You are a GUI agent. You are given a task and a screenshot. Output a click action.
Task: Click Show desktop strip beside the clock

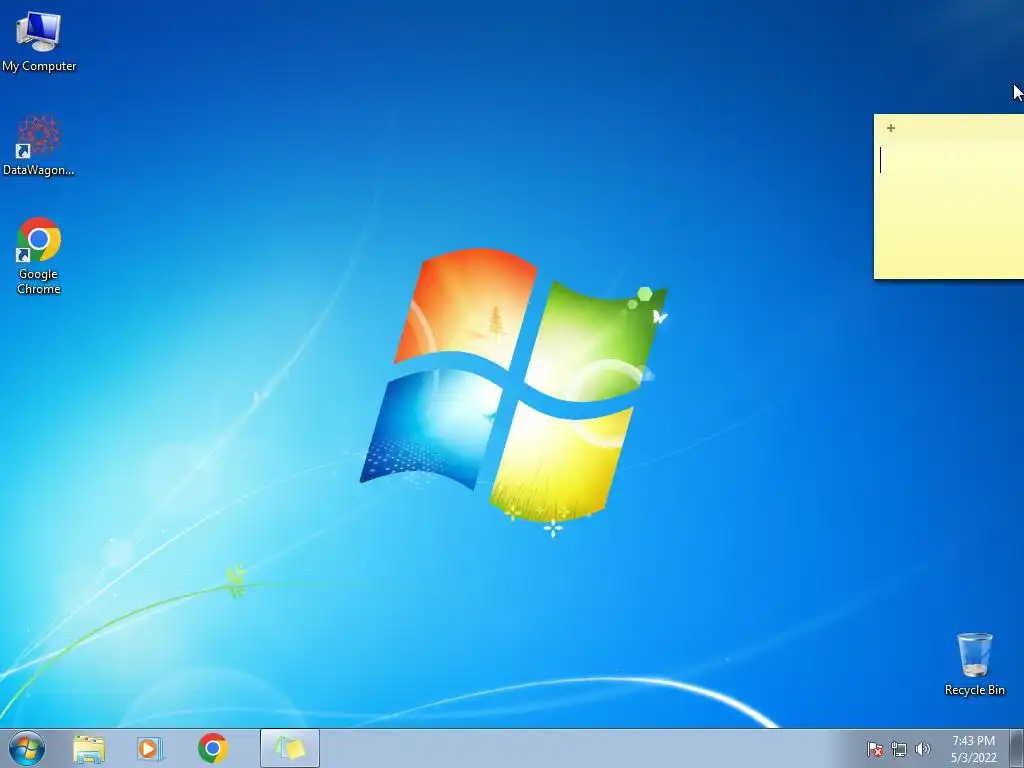(1017, 748)
